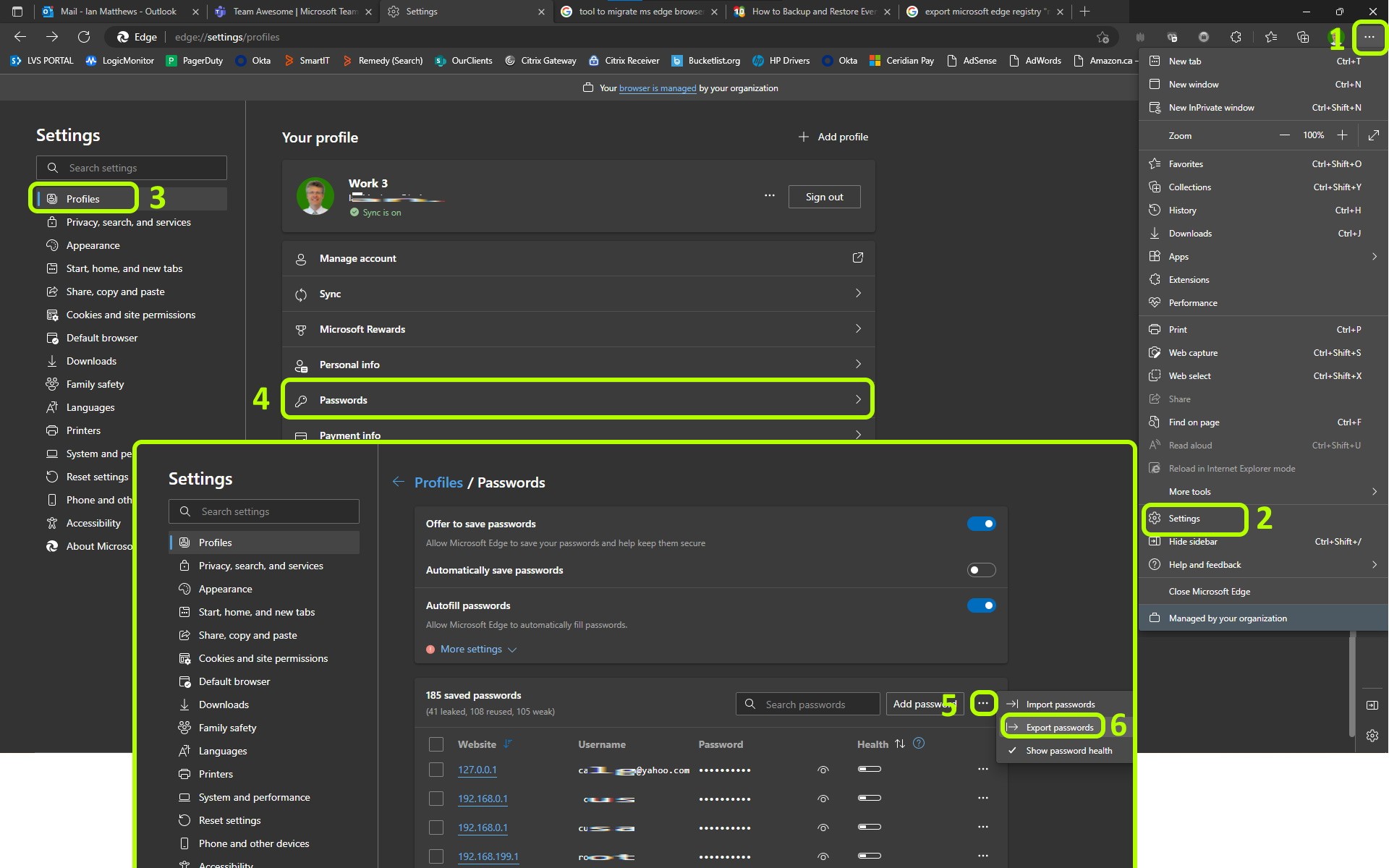Click the Sign out button

[824, 196]
